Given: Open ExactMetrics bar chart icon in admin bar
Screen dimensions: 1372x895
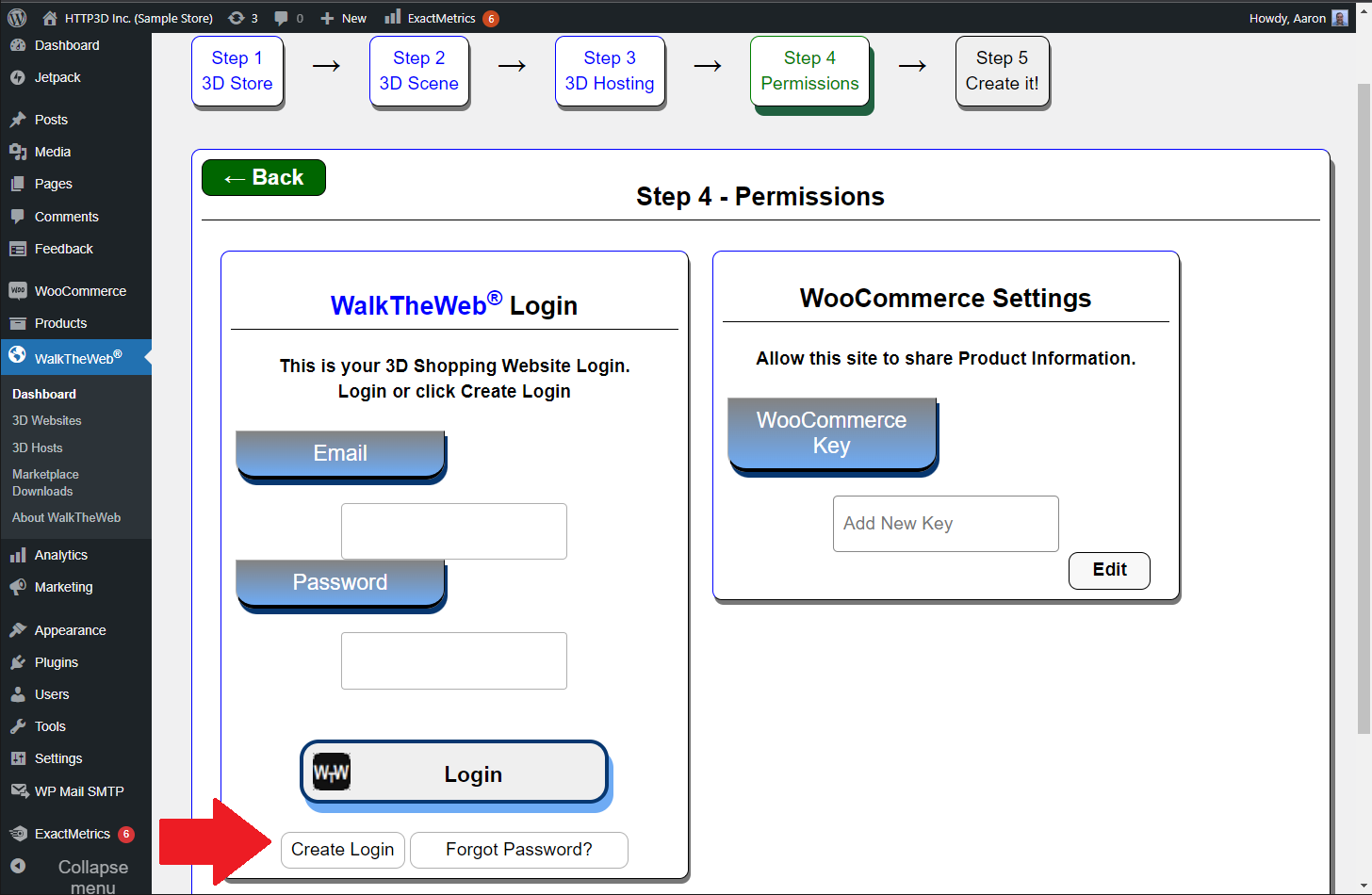Looking at the screenshot, I should (x=393, y=17).
